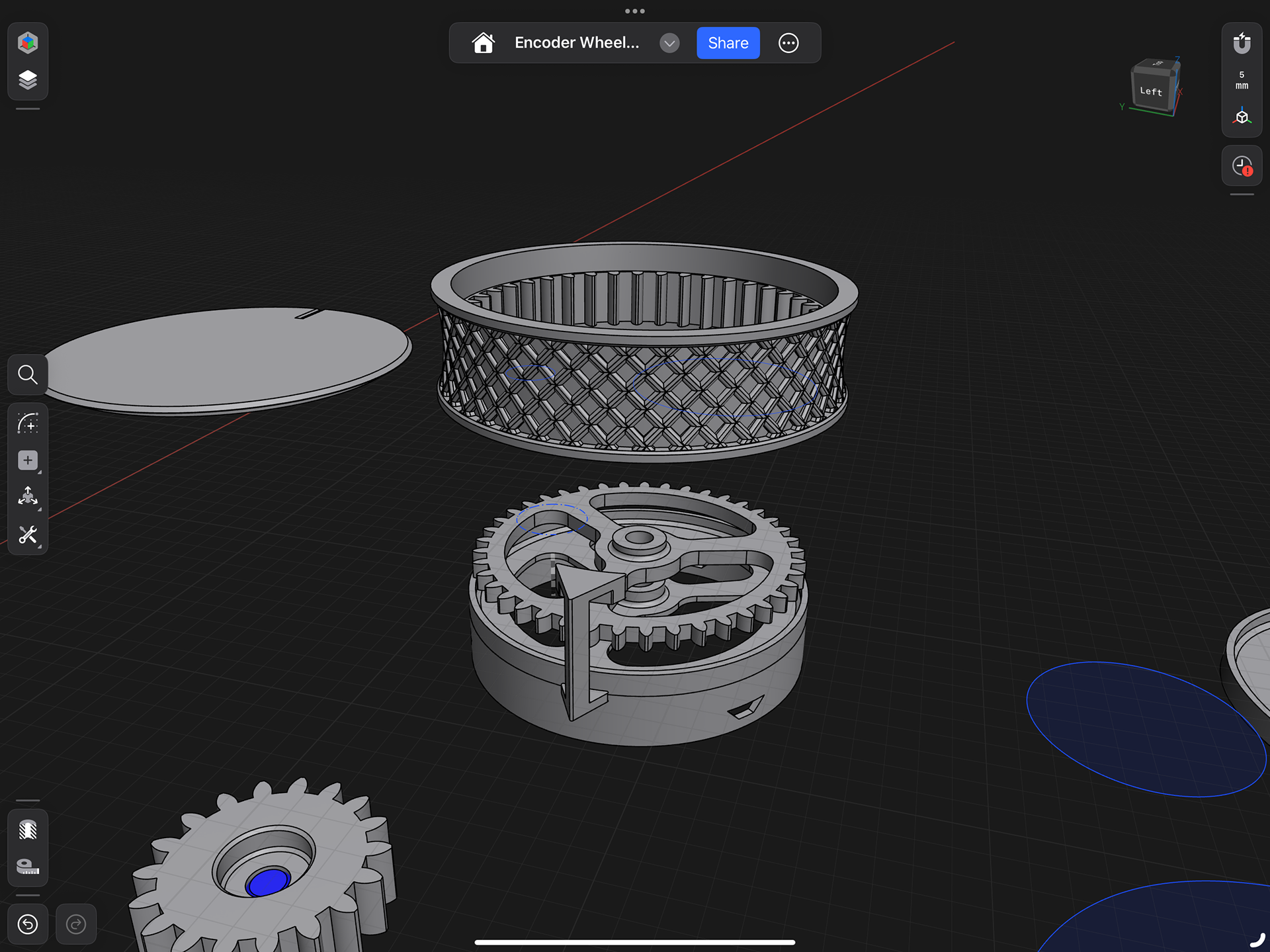The width and height of the screenshot is (1270, 952).
Task: Open the search tool
Action: [x=28, y=375]
